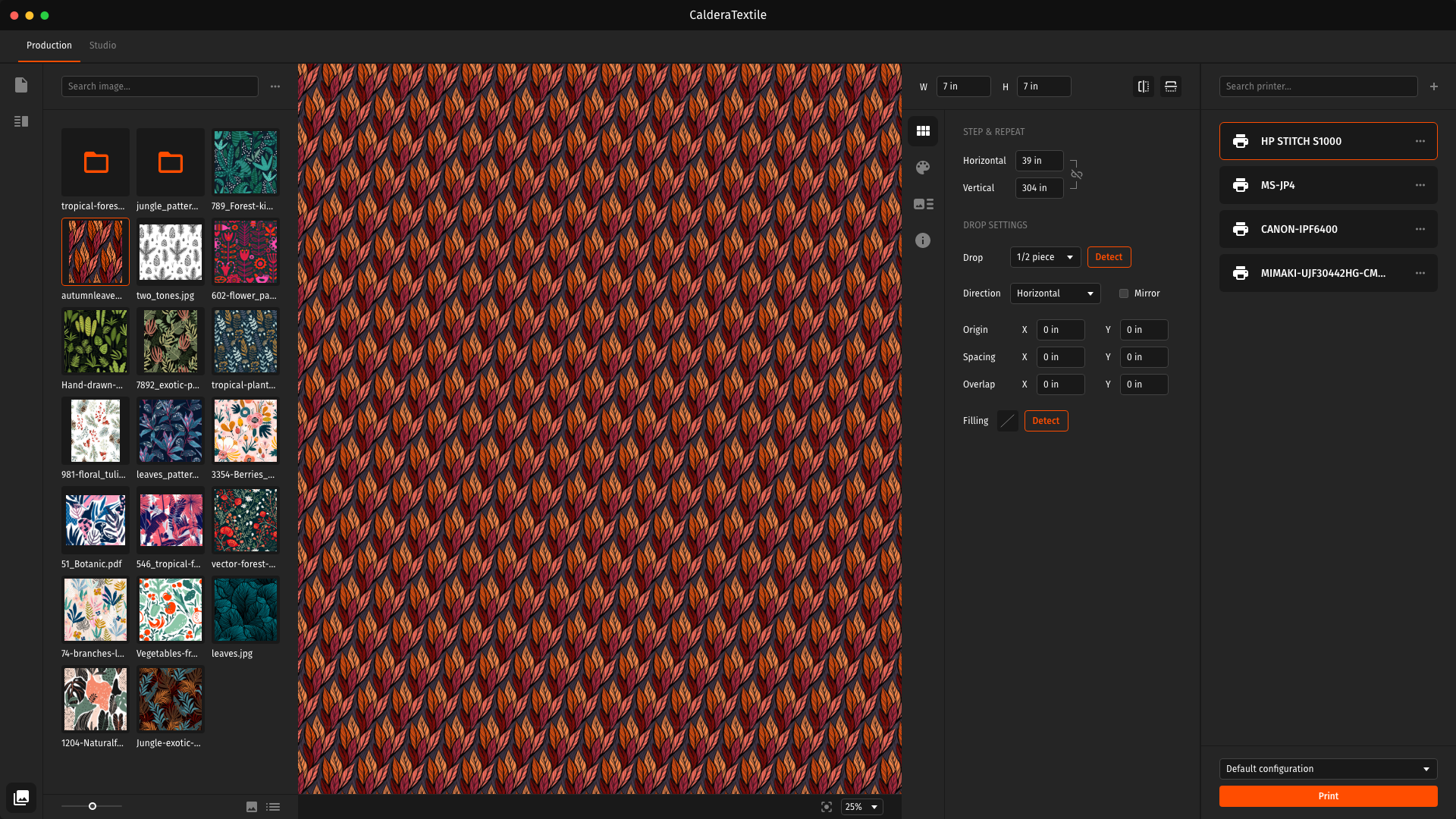
Task: Open the info panel icon
Action: click(923, 240)
